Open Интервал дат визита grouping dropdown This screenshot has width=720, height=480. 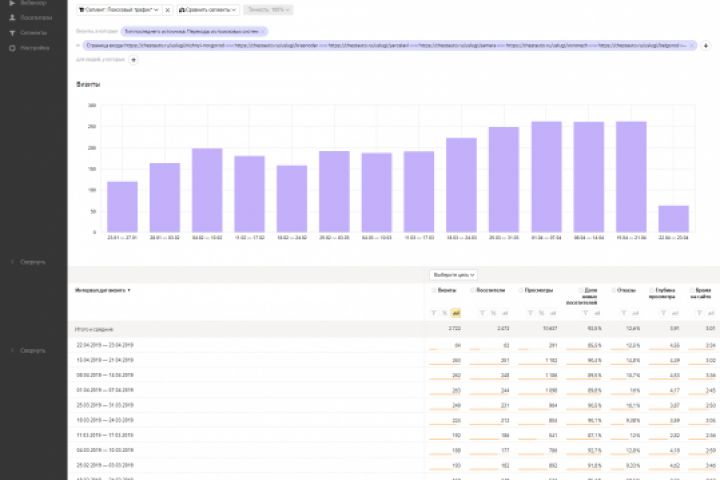103,290
